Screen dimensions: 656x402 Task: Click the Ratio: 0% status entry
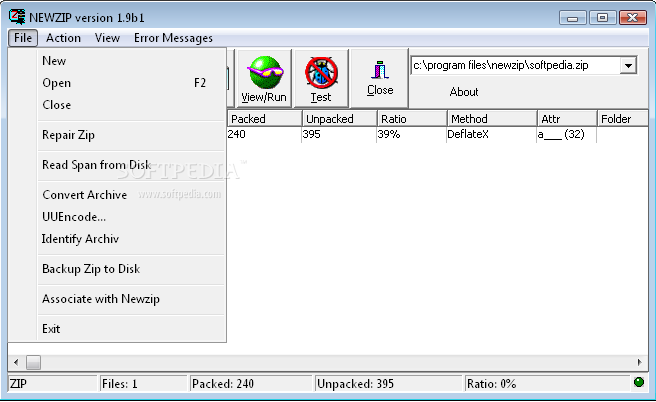[x=547, y=384]
